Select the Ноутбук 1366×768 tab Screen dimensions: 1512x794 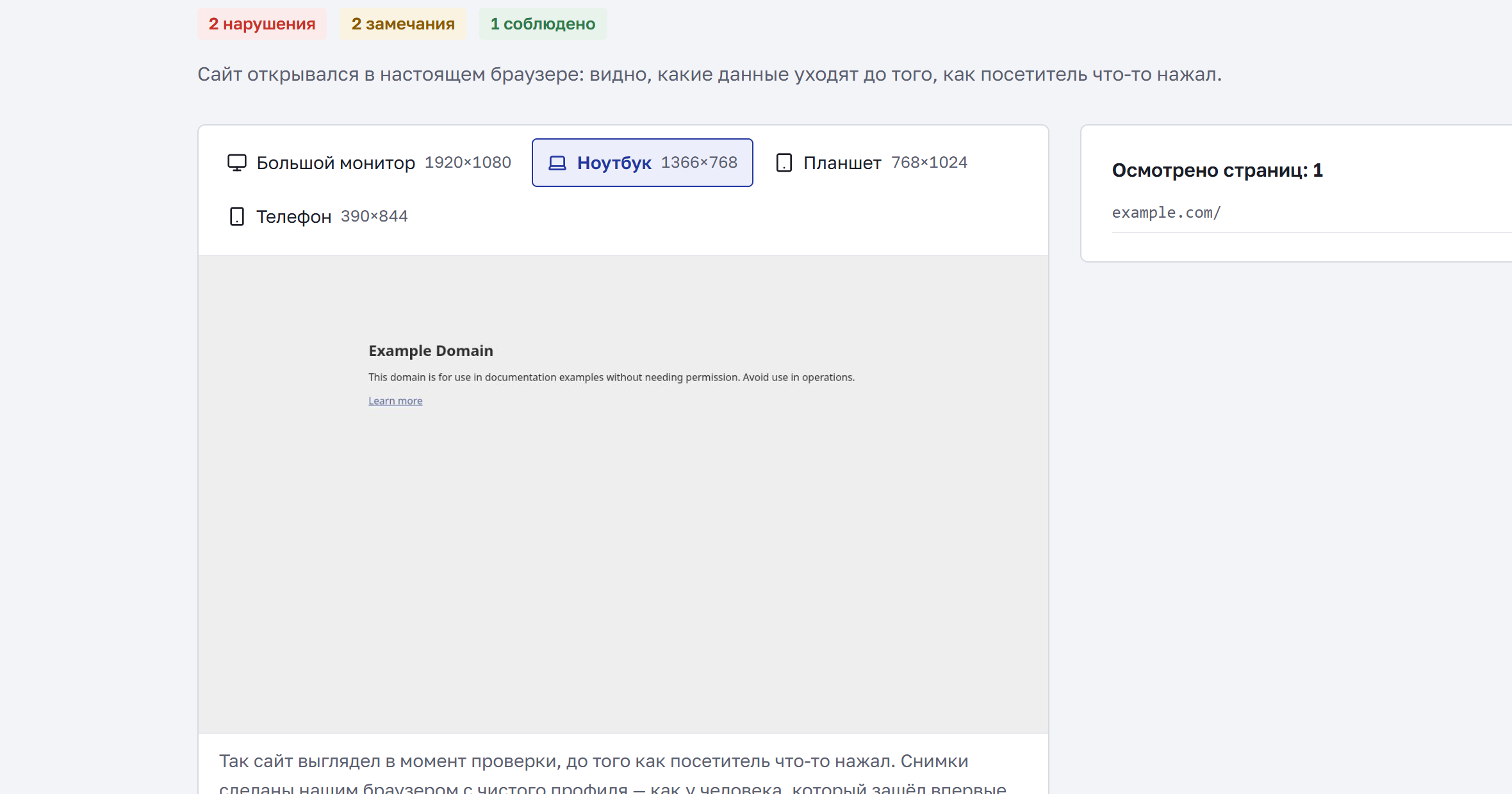click(x=643, y=163)
